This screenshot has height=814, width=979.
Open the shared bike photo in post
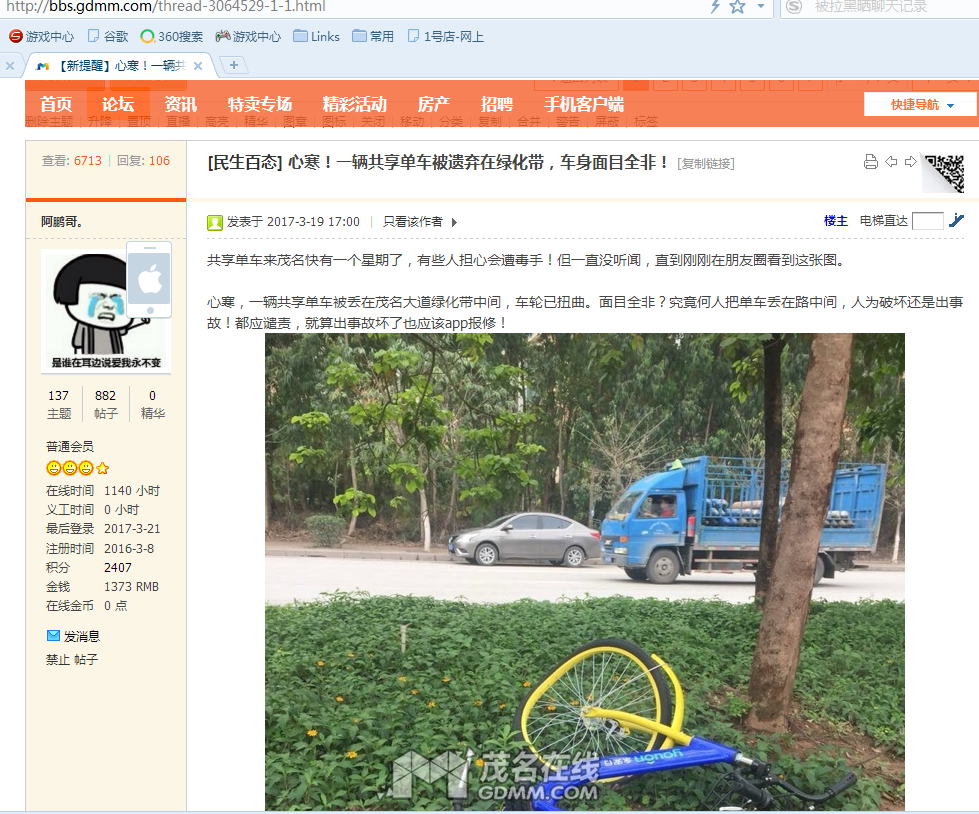[x=584, y=572]
